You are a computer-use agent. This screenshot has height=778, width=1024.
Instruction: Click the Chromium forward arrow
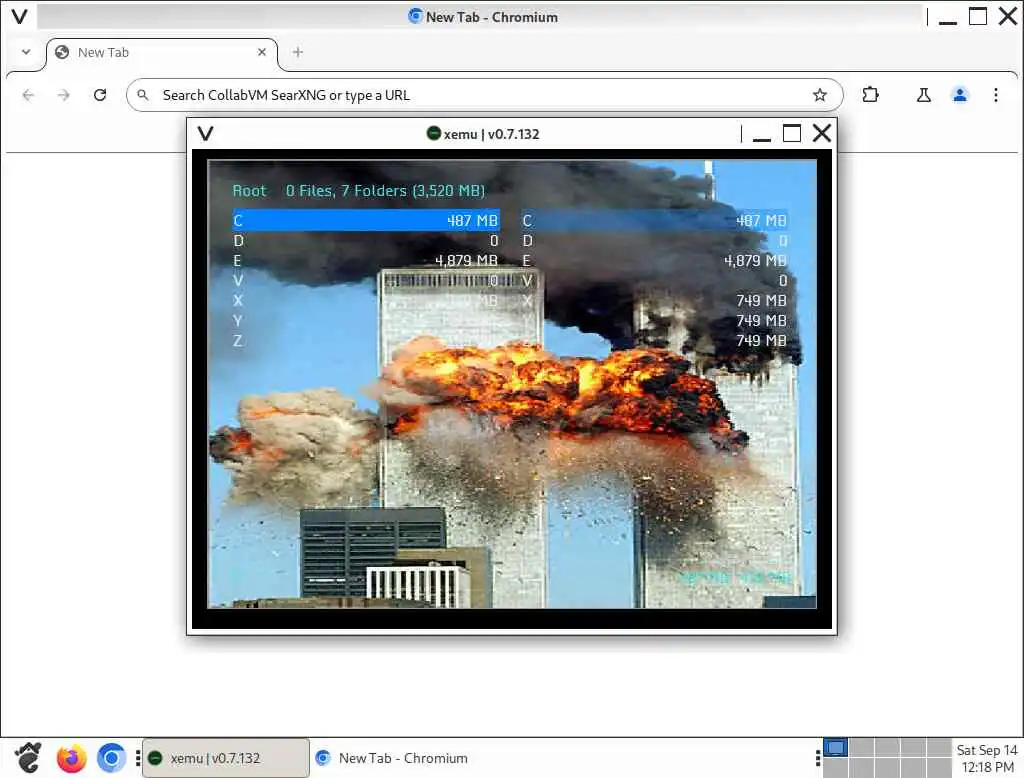point(63,95)
